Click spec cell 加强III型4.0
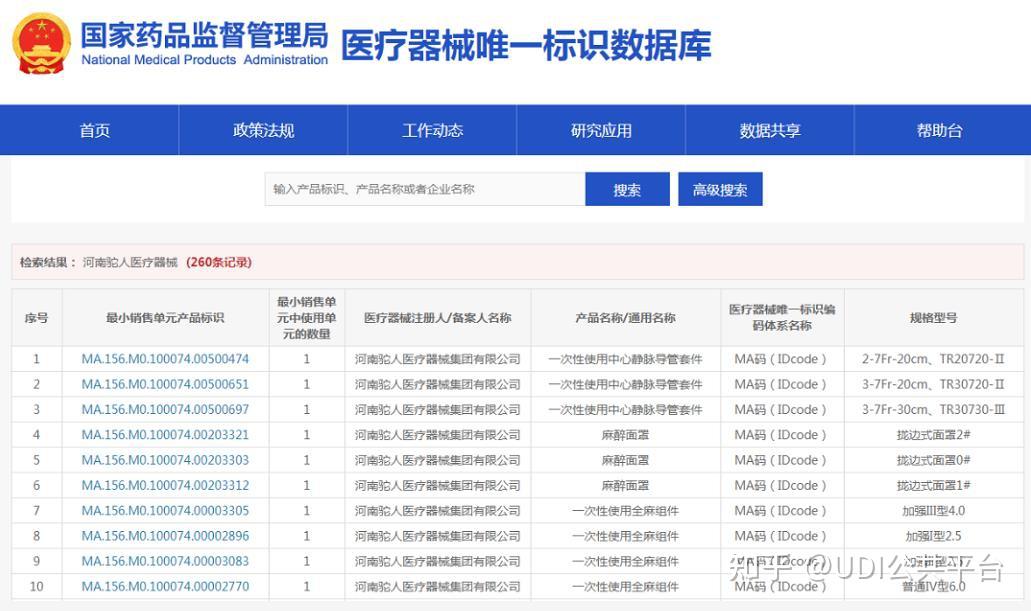 coord(933,510)
